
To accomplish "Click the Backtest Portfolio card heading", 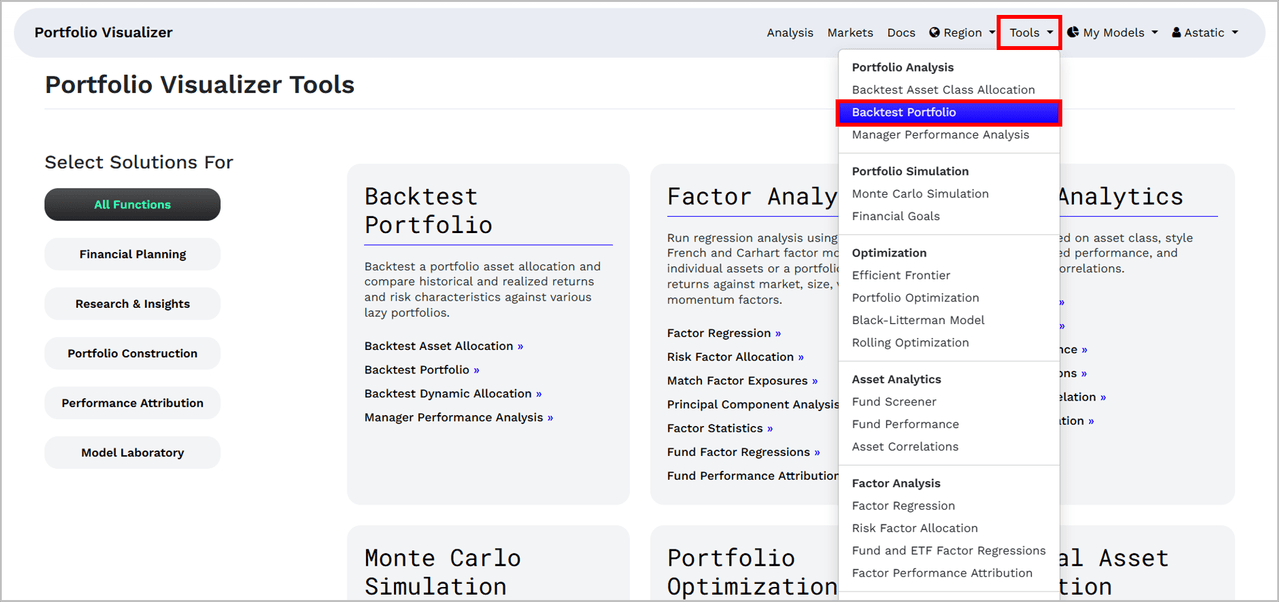I will (428, 210).
